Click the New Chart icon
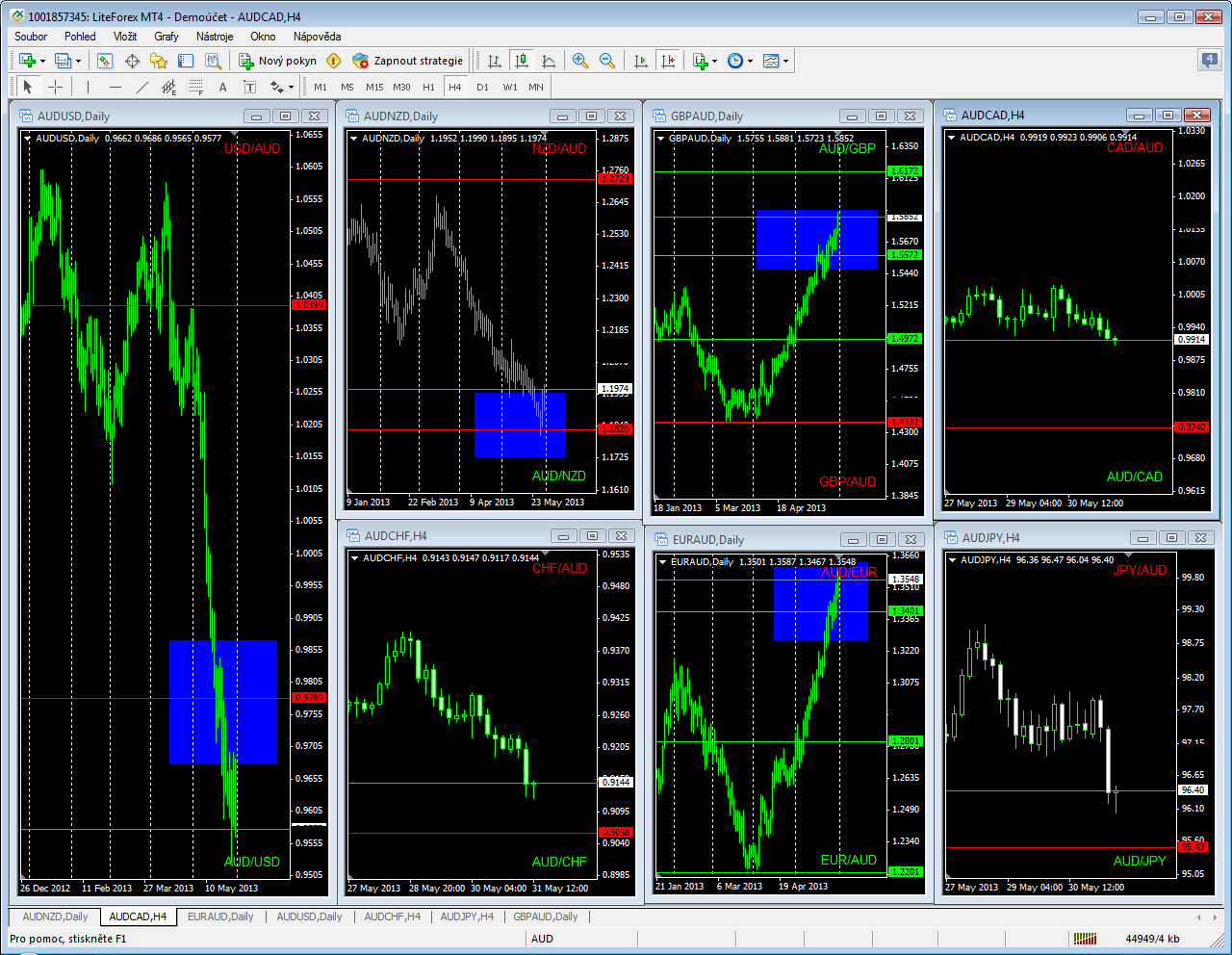This screenshot has width=1232, height=955. [x=27, y=61]
